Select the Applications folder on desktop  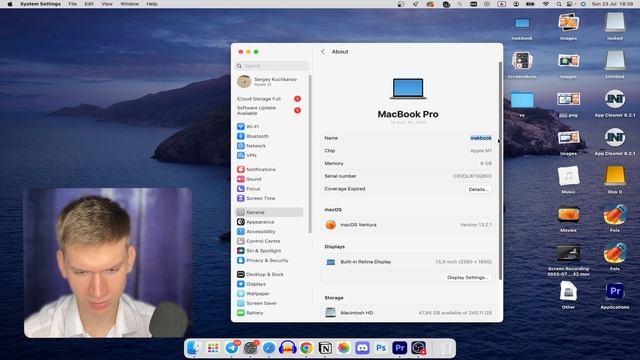click(x=615, y=295)
